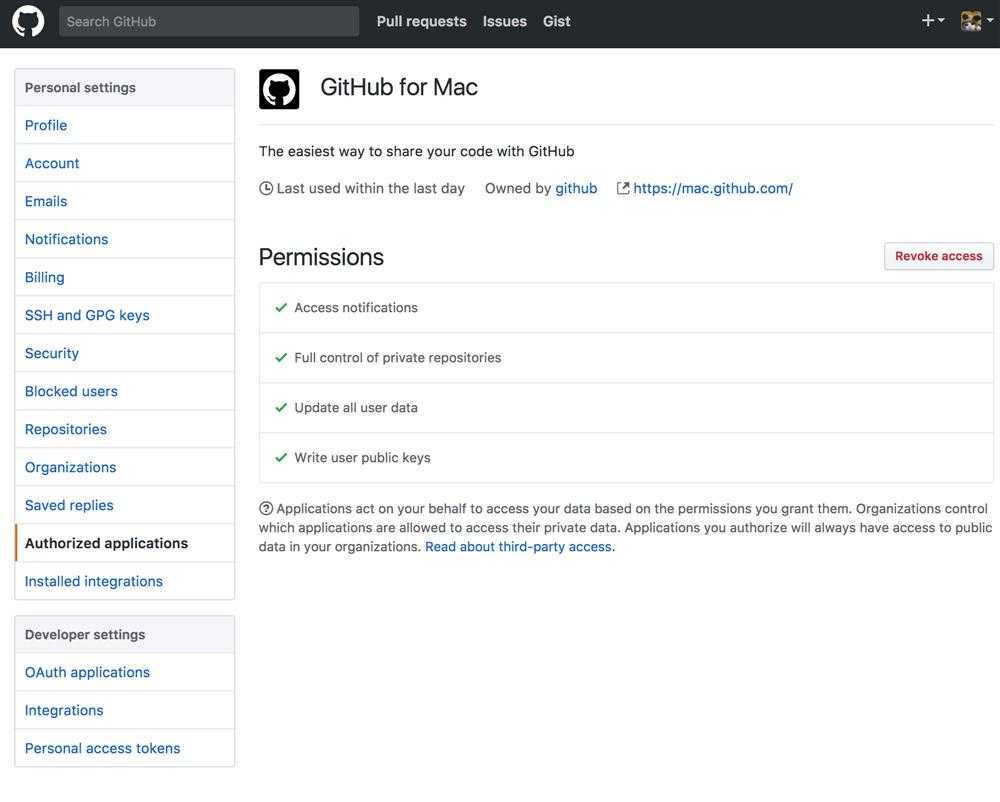Click the Write user public keys text
The height and width of the screenshot is (802, 1000).
coord(362,457)
